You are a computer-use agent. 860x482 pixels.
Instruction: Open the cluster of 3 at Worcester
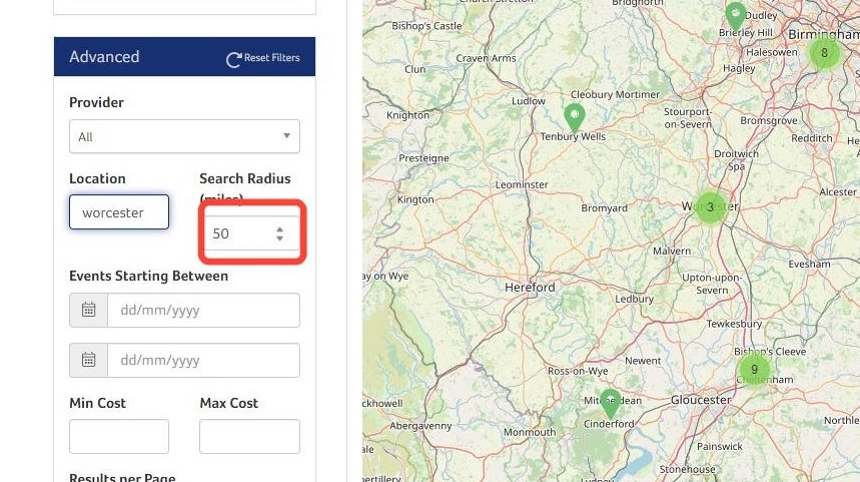710,207
